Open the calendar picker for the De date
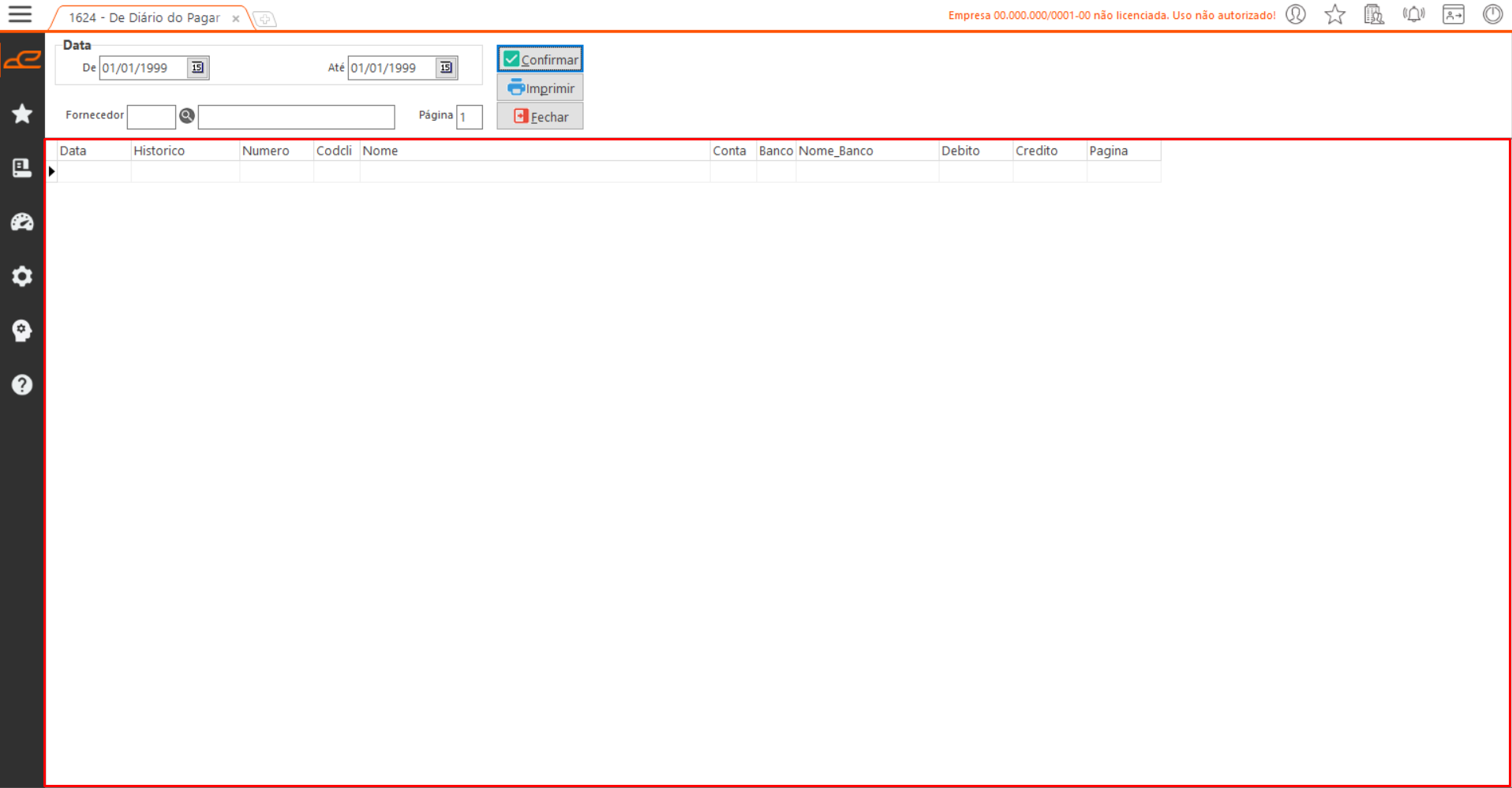Viewport: 1512px width, 788px height. (x=197, y=68)
